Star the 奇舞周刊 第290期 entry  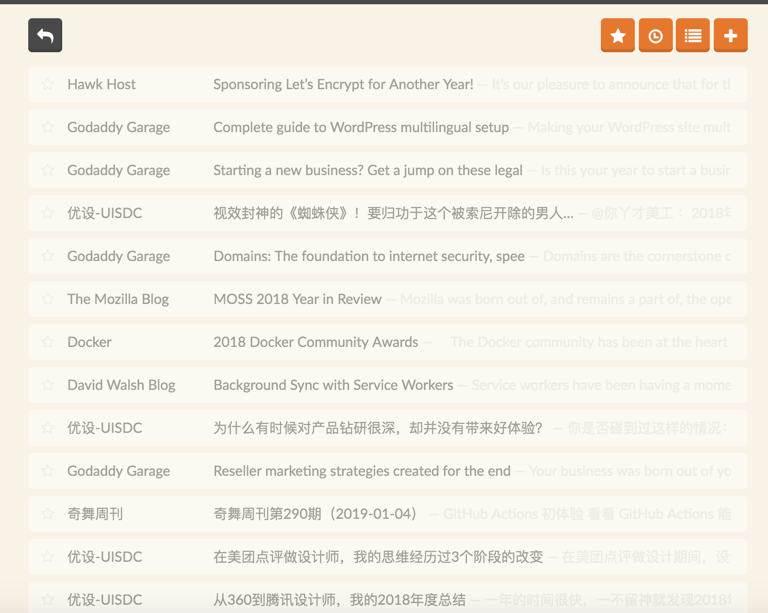[x=48, y=514]
